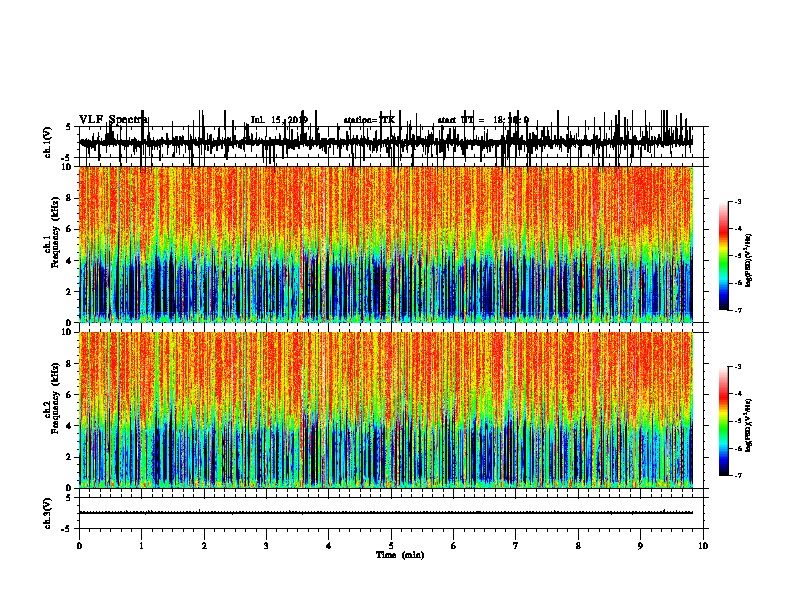Click the 6 kHz tick label on ch.1 axis
Image resolution: width=792 pixels, height=612 pixels.
tap(69, 229)
